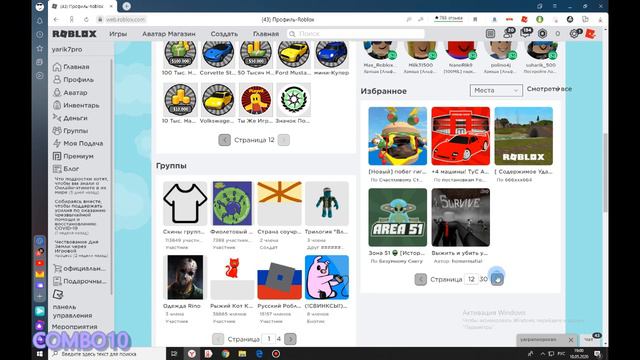Screen dimensions: 640x360
Task: Open the T-shirt group thumbnail
Action: point(185,203)
